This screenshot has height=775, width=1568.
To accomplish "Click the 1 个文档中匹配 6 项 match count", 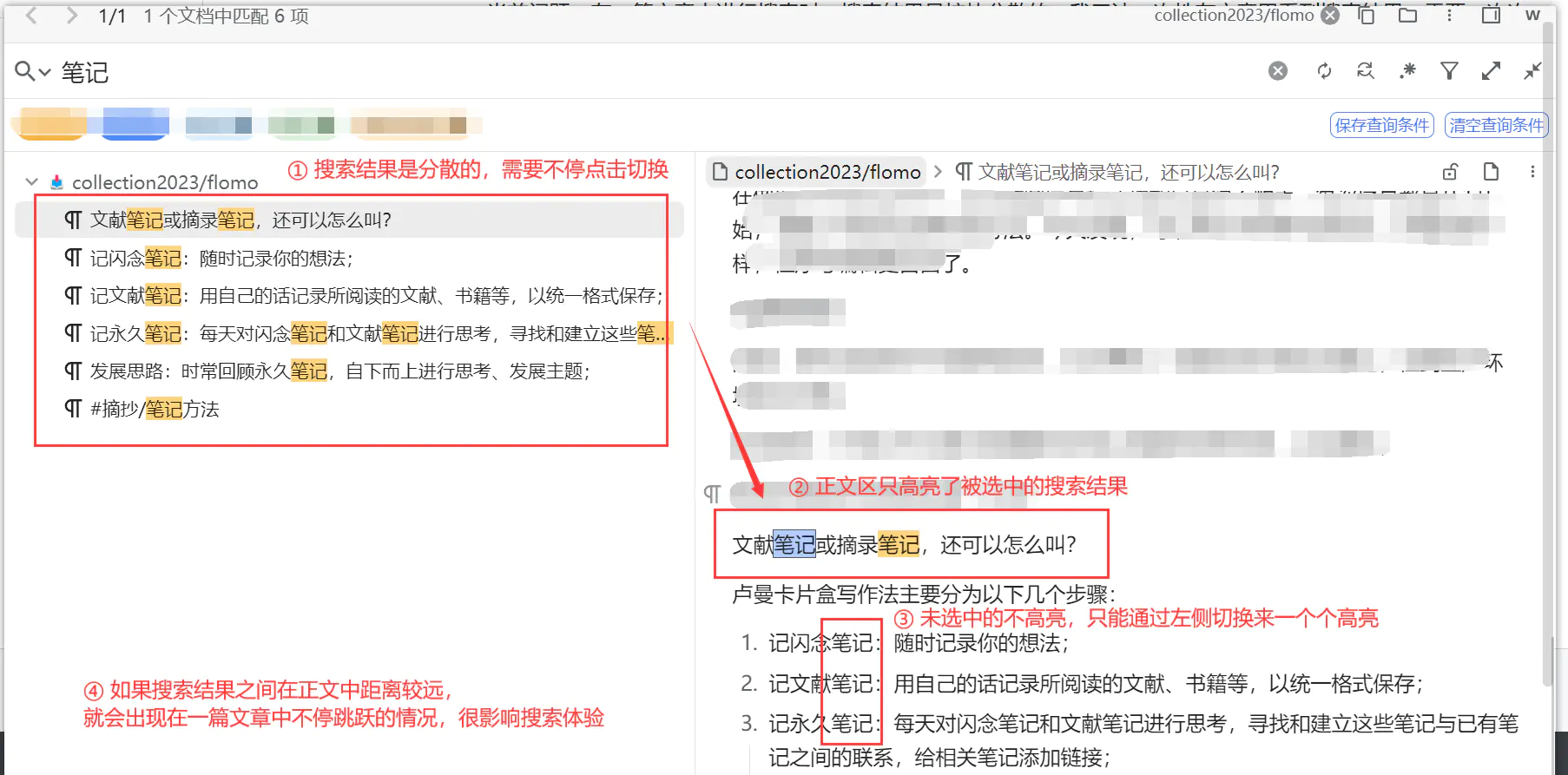I will (x=226, y=16).
